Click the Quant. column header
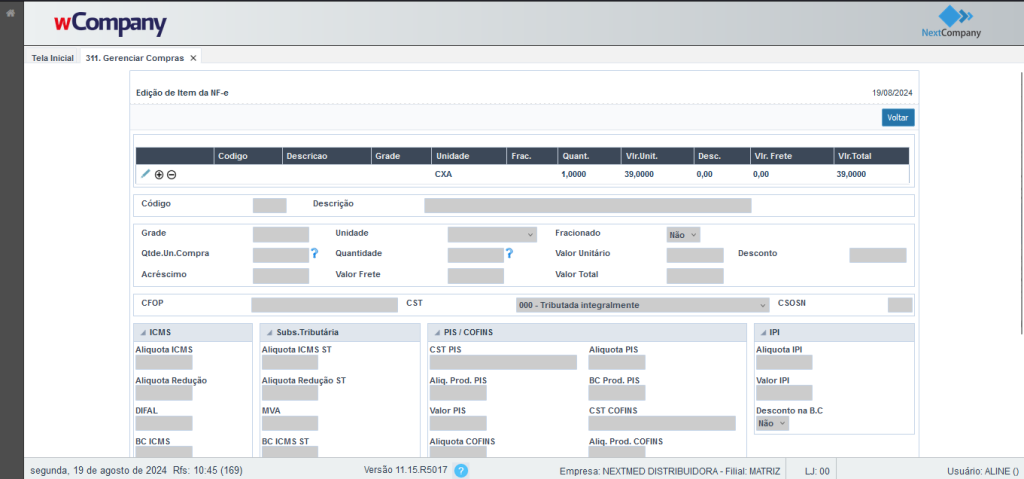This screenshot has height=479, width=1024. (589, 156)
